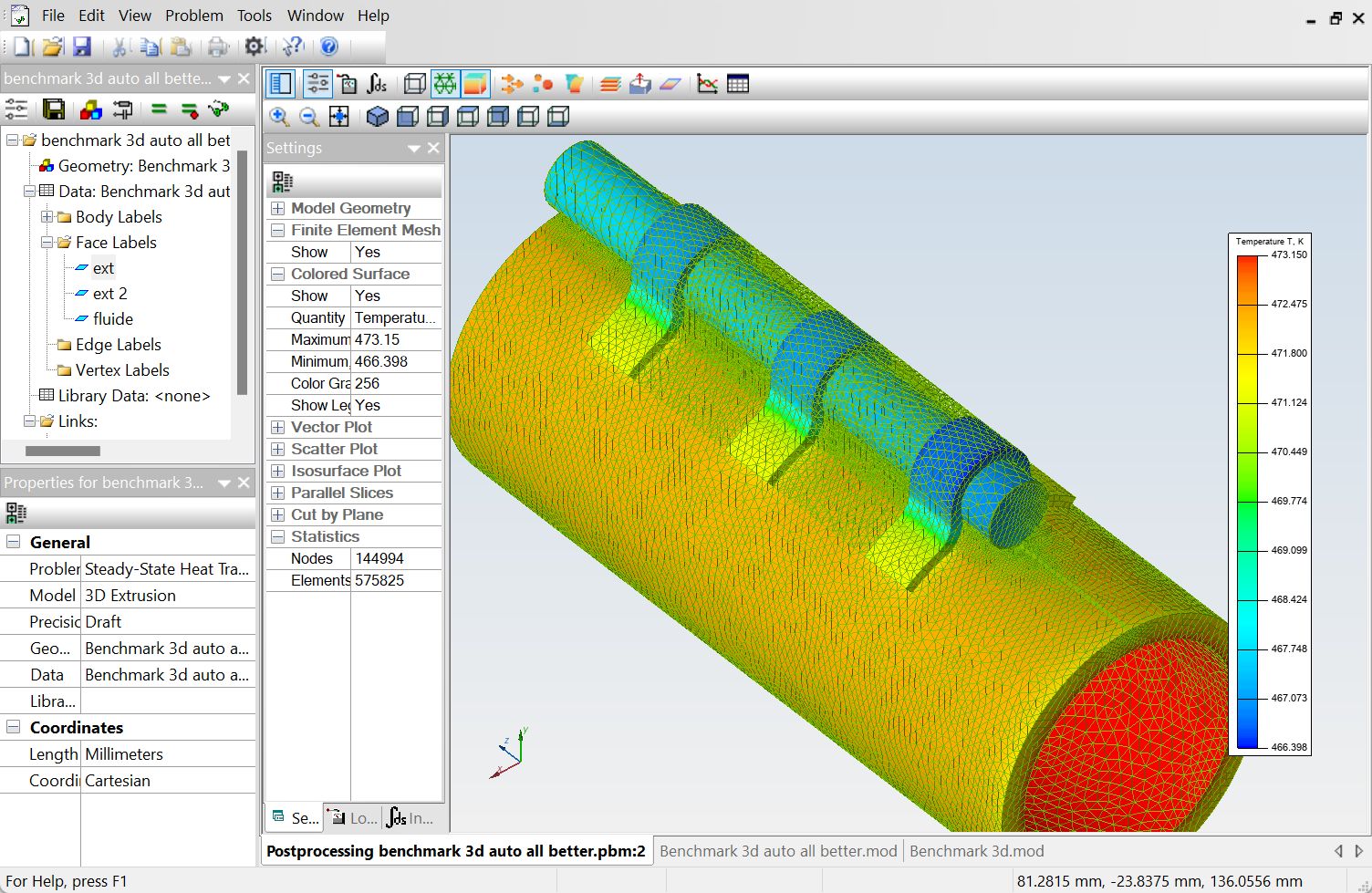Open the XY plot graph icon
1372x893 pixels.
(707, 85)
